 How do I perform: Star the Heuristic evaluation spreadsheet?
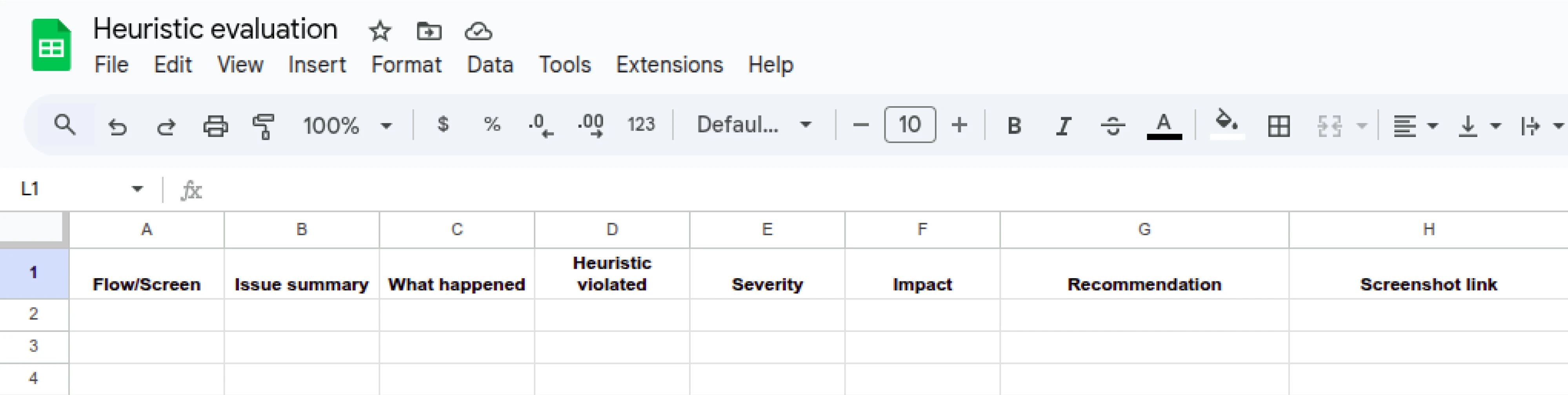[379, 32]
